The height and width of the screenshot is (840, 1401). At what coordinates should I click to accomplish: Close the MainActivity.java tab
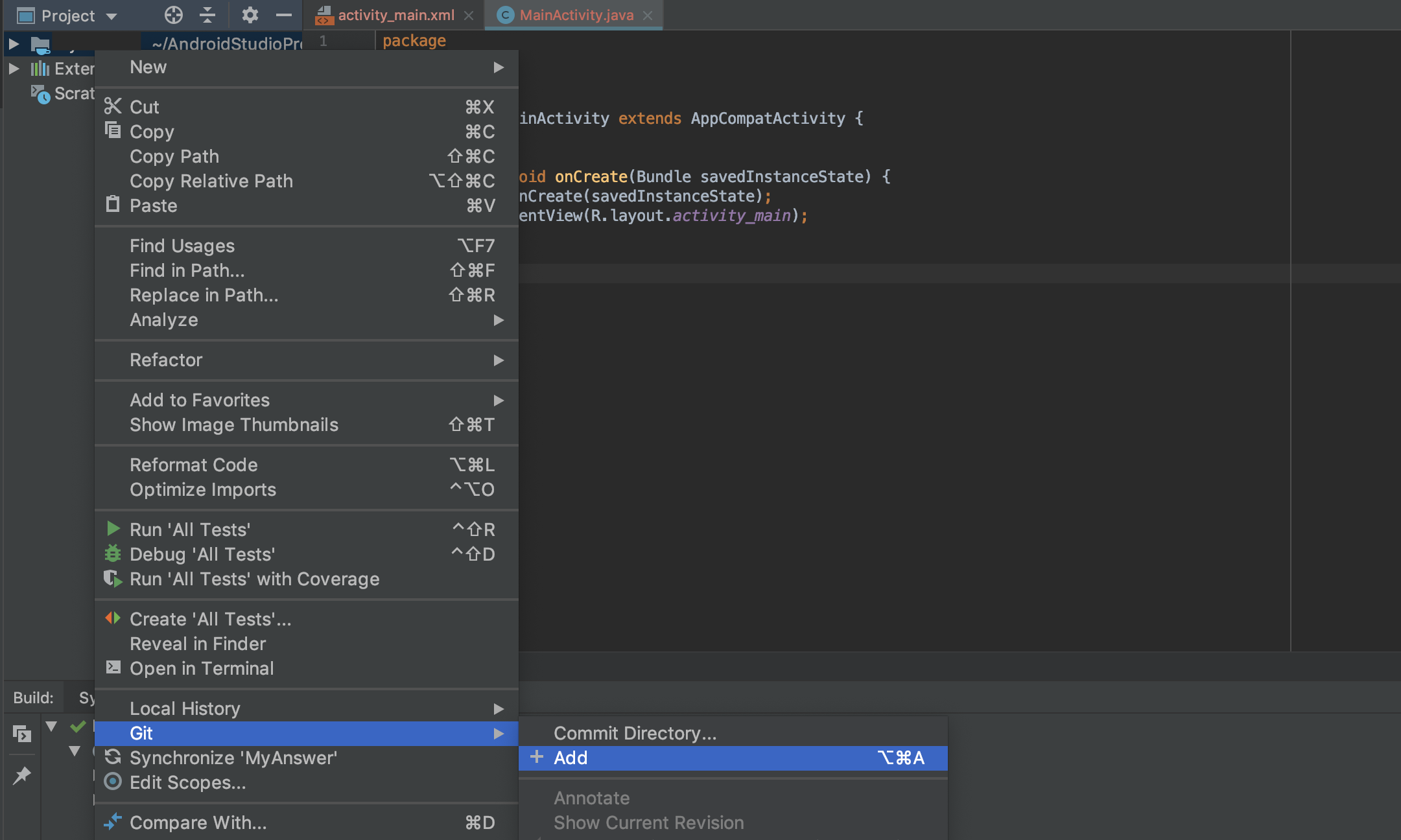pos(648,16)
